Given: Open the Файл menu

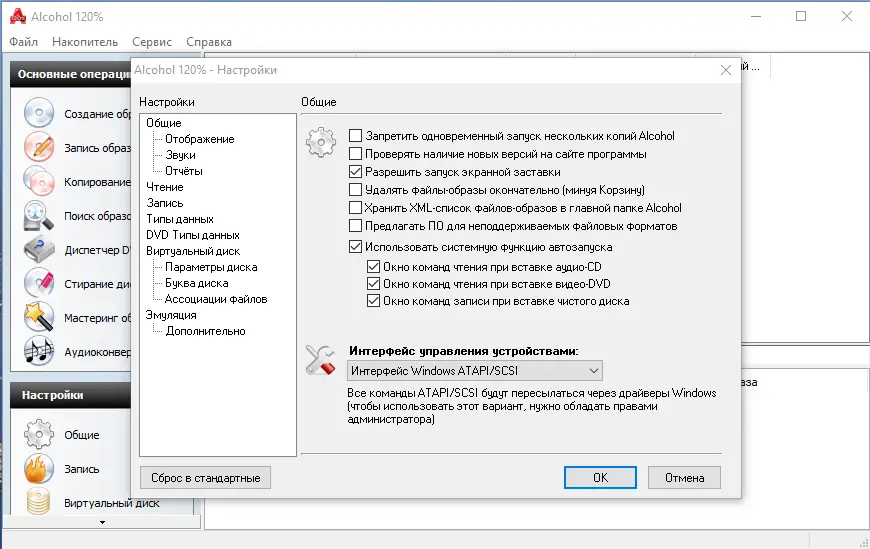Looking at the screenshot, I should 23,42.
